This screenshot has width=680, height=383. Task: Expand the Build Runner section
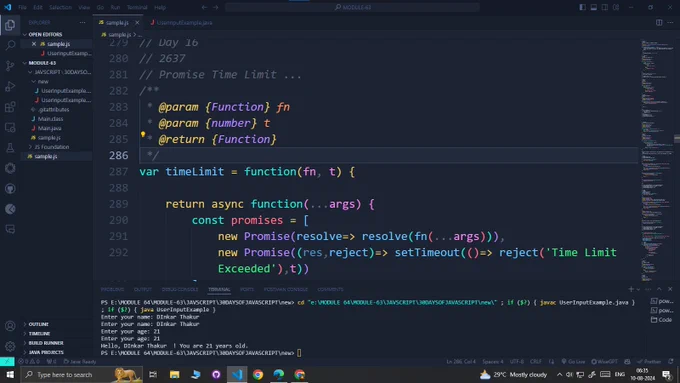[46, 343]
